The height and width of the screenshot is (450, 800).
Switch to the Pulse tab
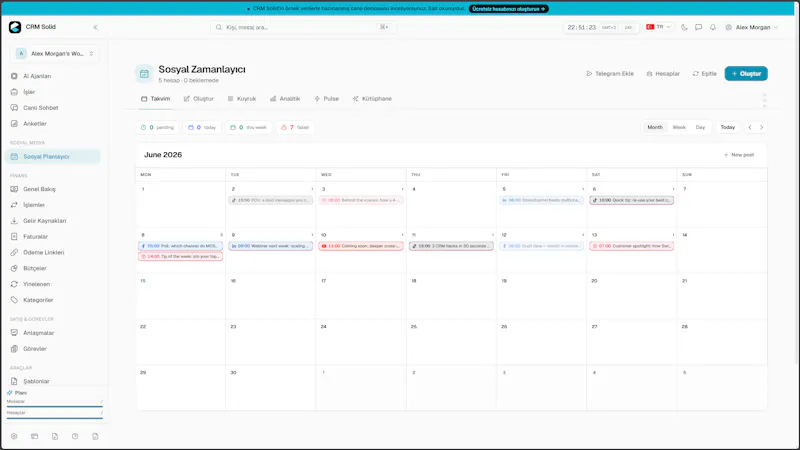point(327,98)
